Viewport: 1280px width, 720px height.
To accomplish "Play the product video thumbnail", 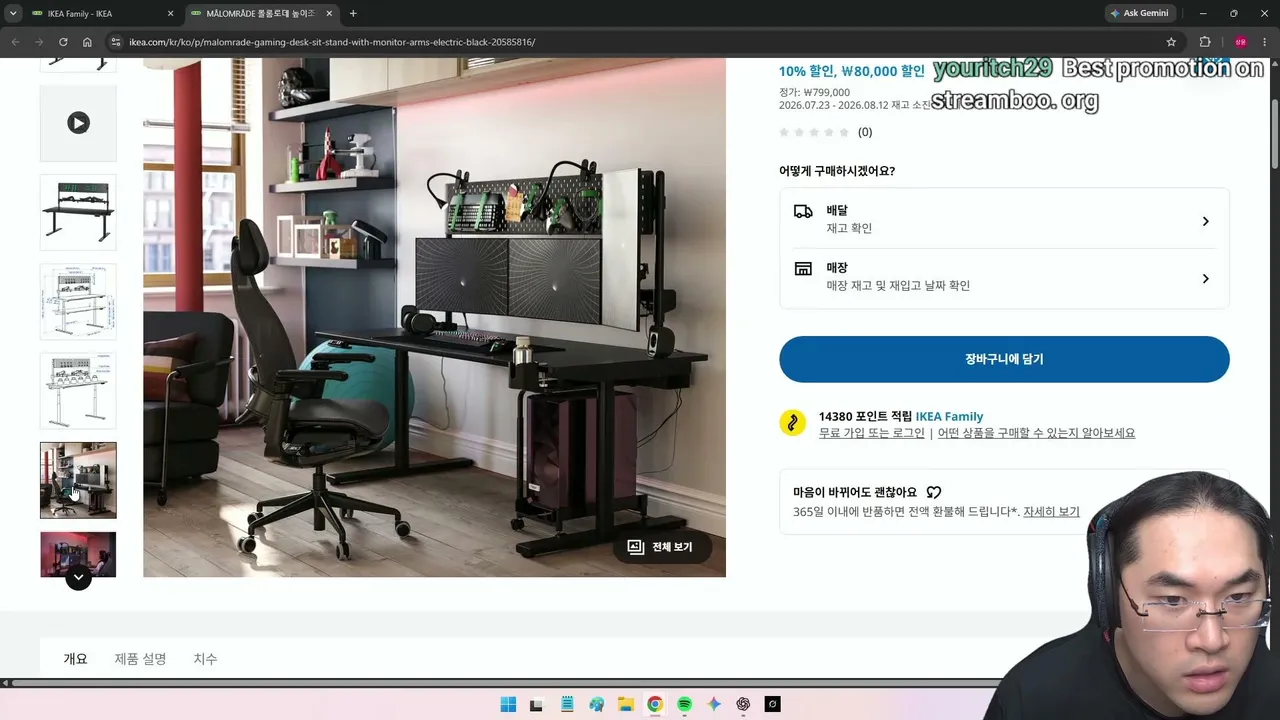I will click(x=78, y=123).
